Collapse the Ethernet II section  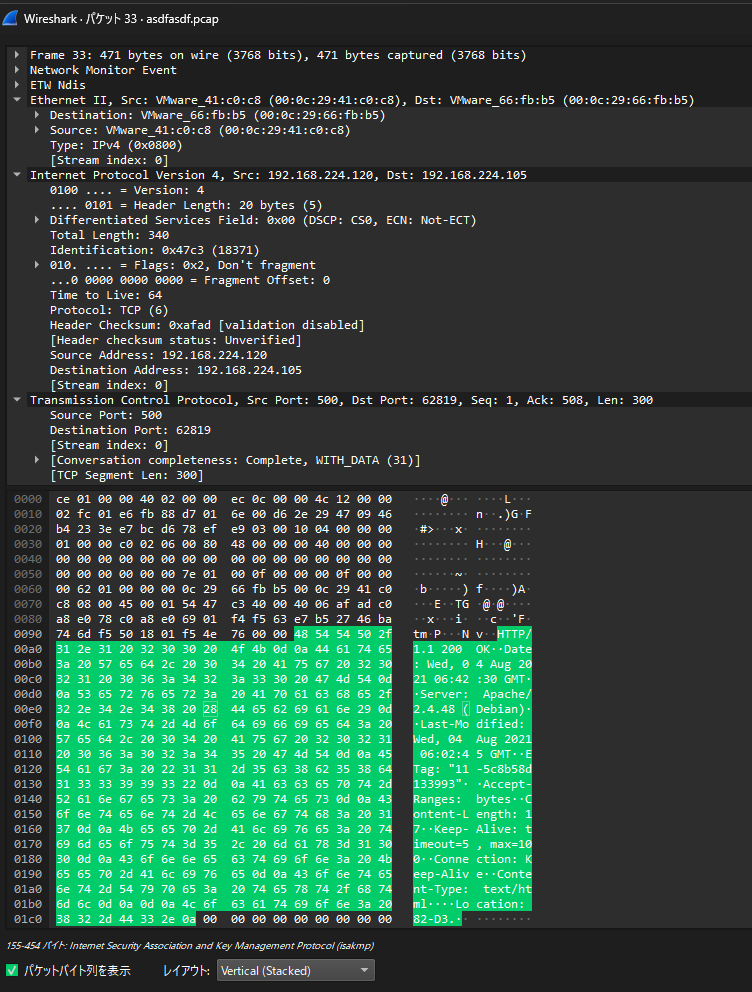17,100
